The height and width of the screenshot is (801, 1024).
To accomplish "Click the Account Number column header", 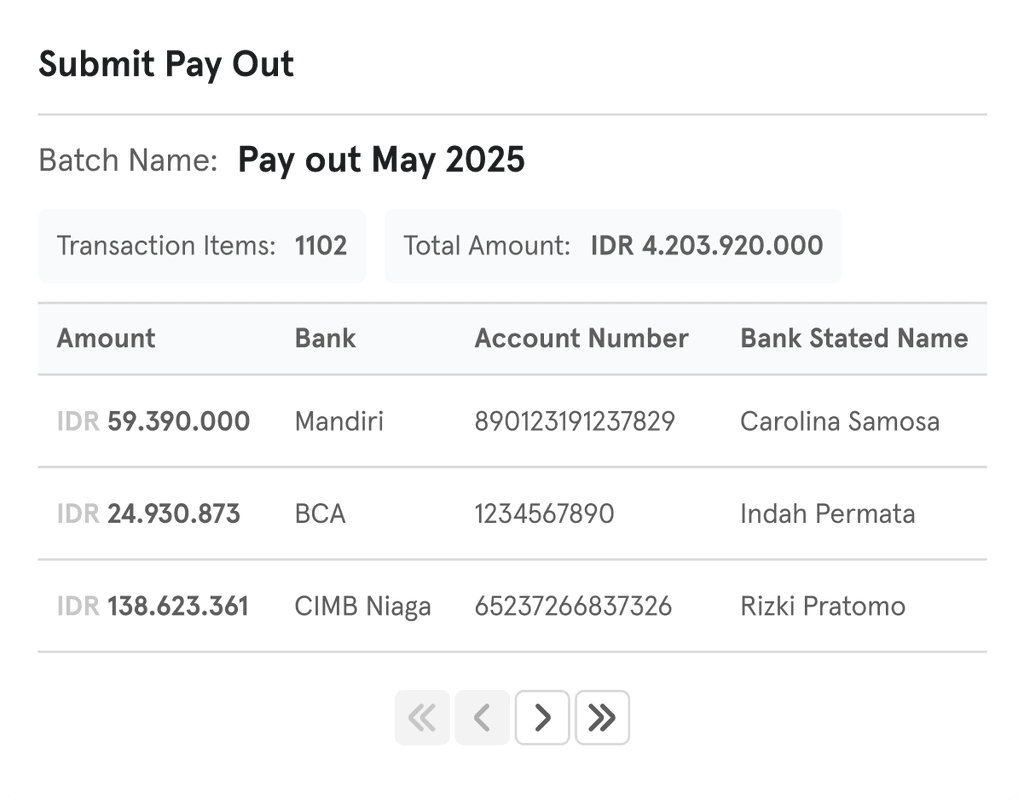I will 581,338.
